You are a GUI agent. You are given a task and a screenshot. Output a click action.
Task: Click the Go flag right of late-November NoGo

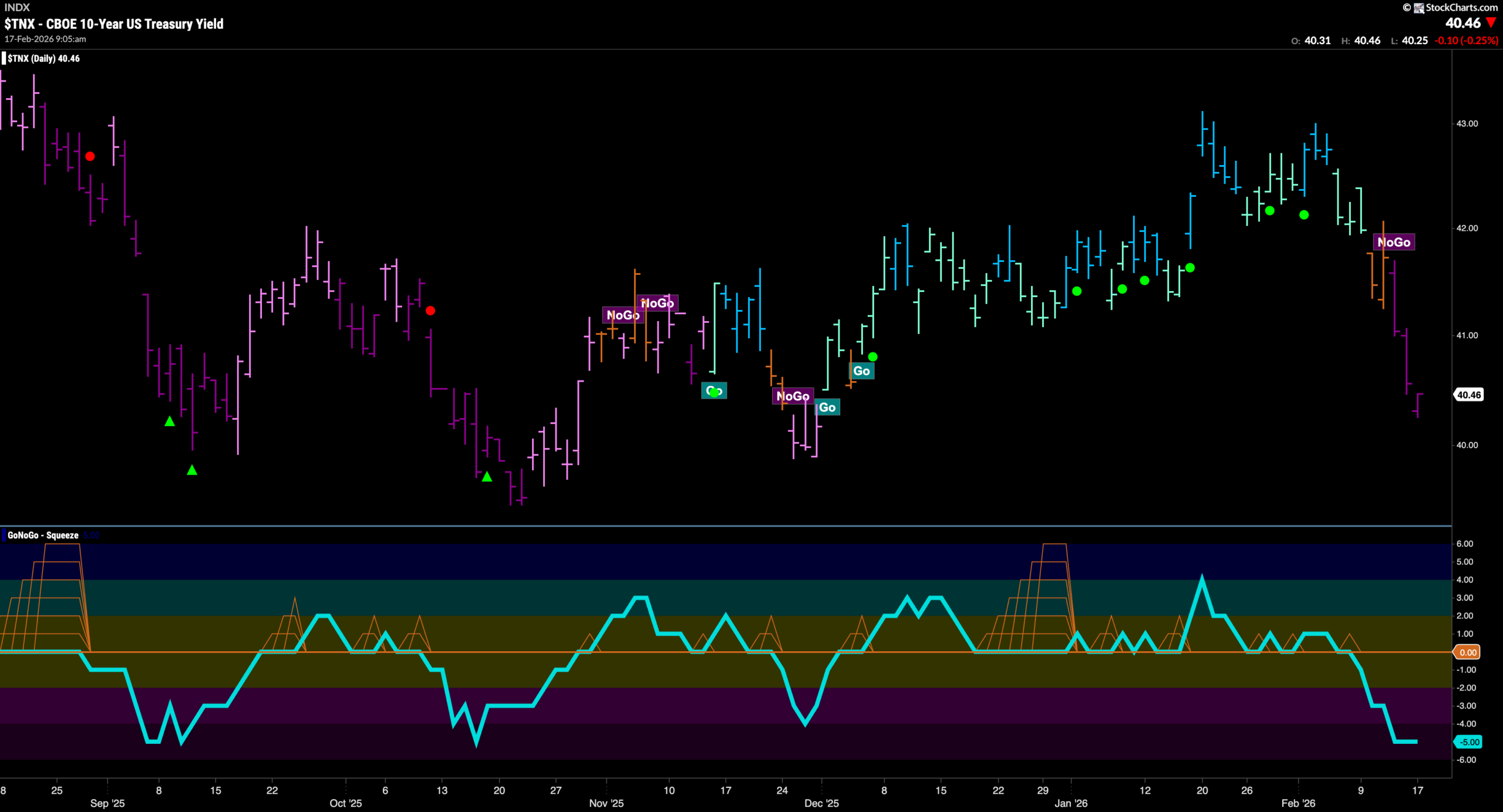[827, 407]
